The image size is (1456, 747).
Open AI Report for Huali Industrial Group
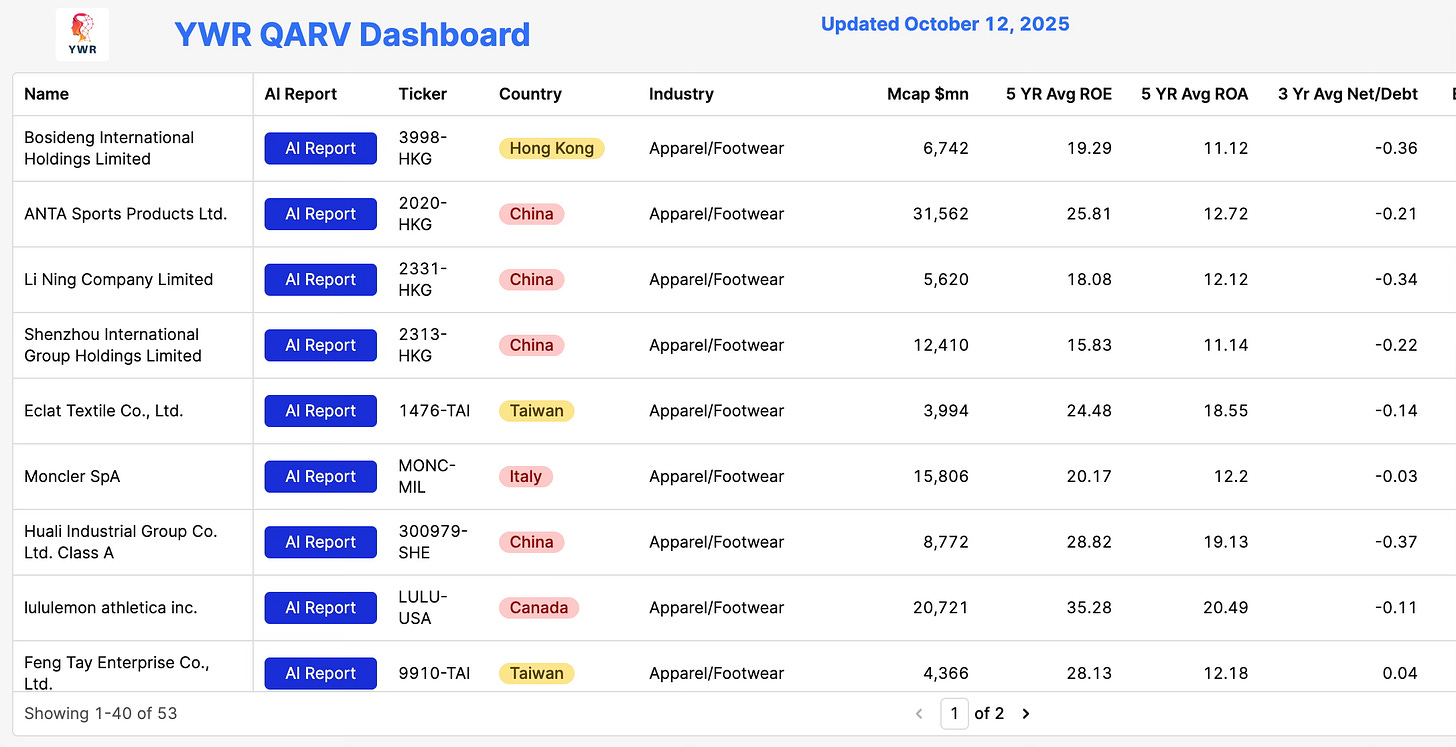coord(320,542)
